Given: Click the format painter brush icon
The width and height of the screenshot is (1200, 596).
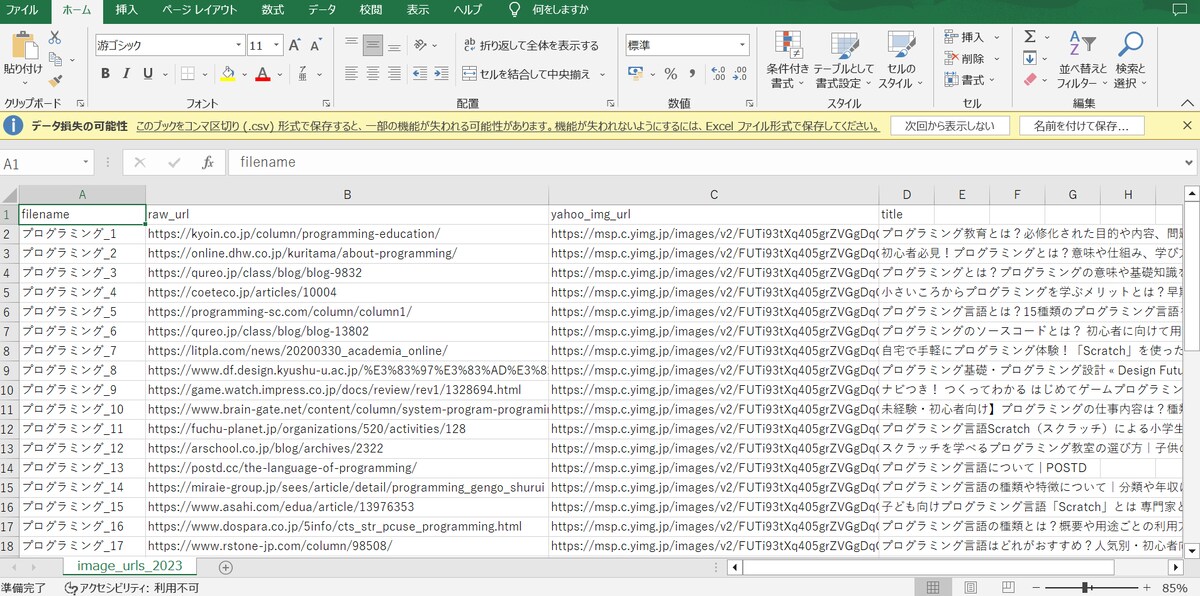Looking at the screenshot, I should coord(55,80).
